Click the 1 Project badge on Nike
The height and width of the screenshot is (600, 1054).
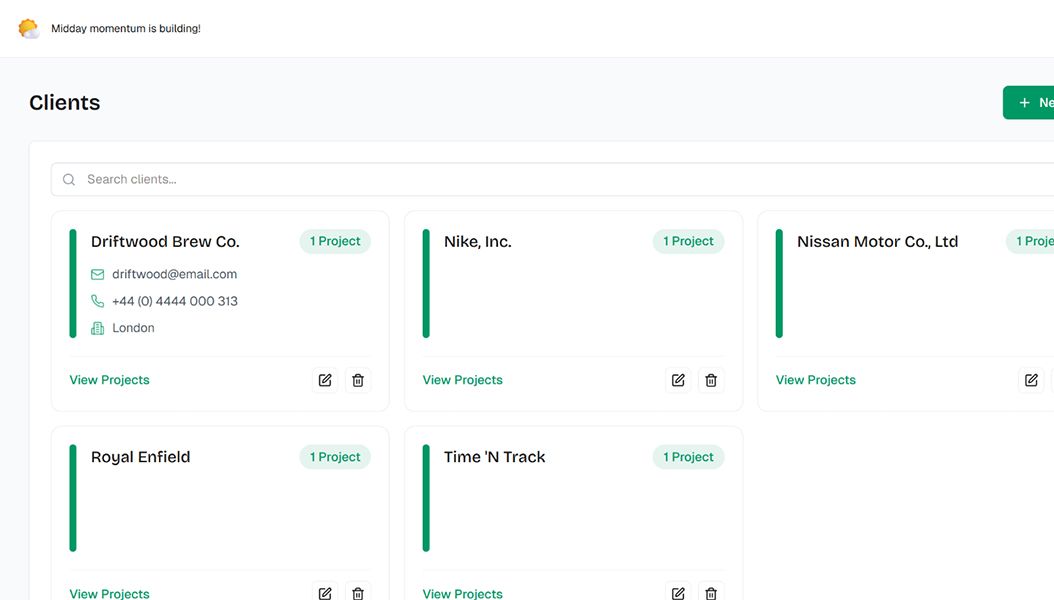(688, 241)
